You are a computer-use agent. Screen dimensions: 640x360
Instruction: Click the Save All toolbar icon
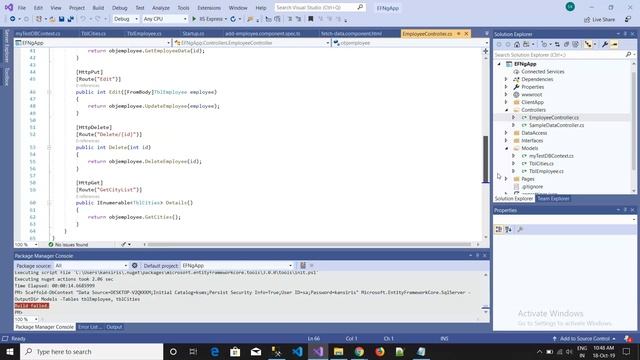(70, 19)
